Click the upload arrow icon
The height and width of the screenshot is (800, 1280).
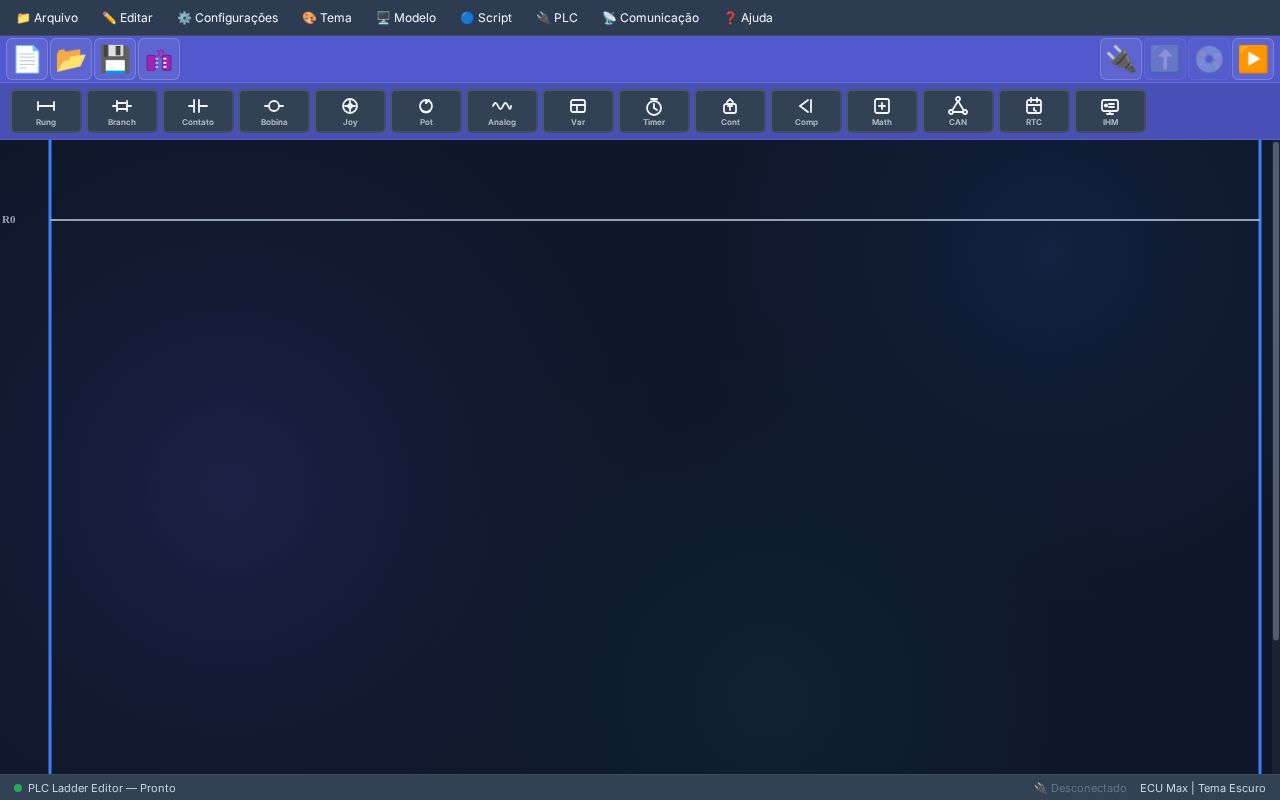click(x=1165, y=59)
